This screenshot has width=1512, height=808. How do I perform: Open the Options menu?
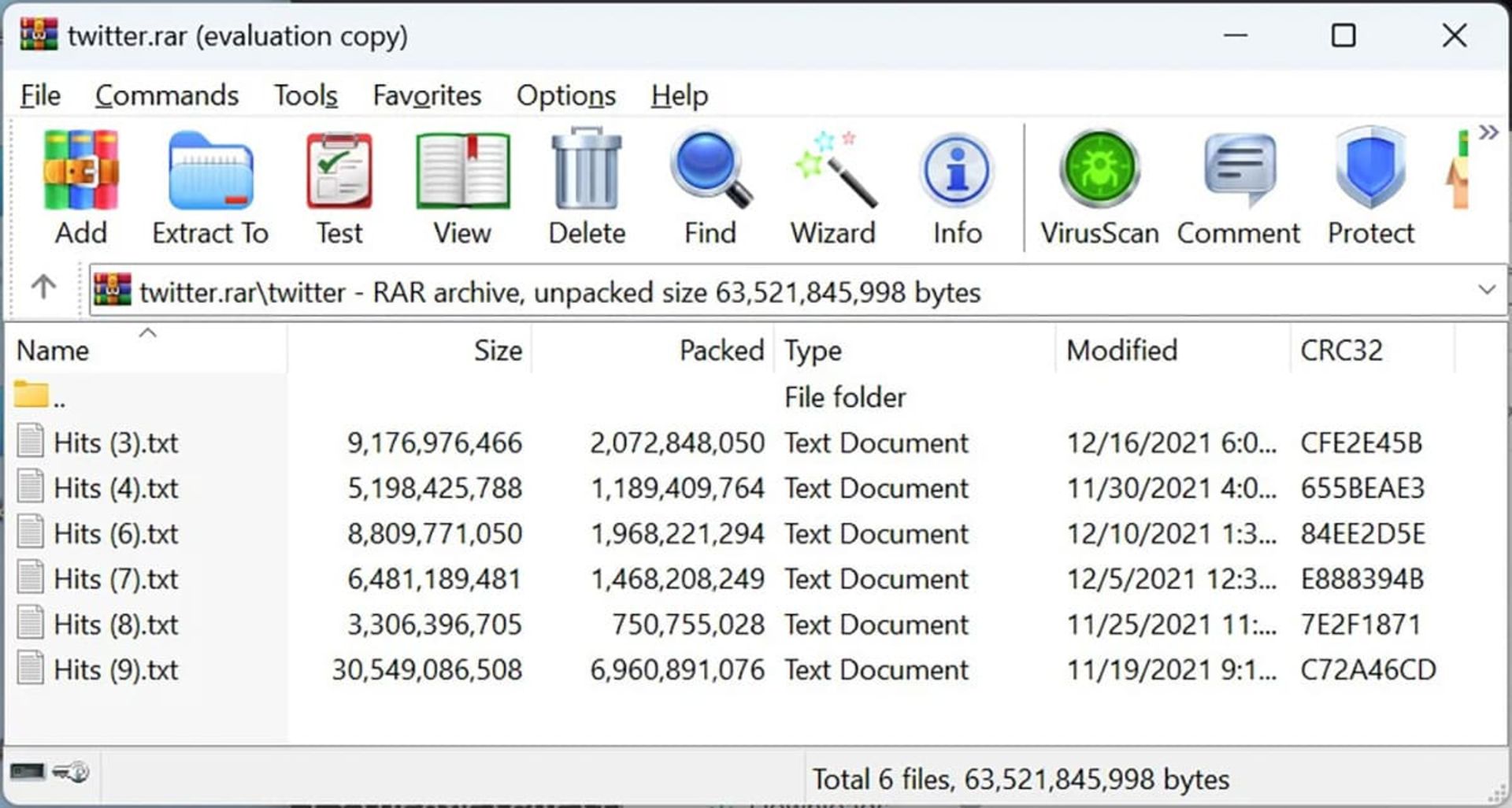pyautogui.click(x=566, y=95)
